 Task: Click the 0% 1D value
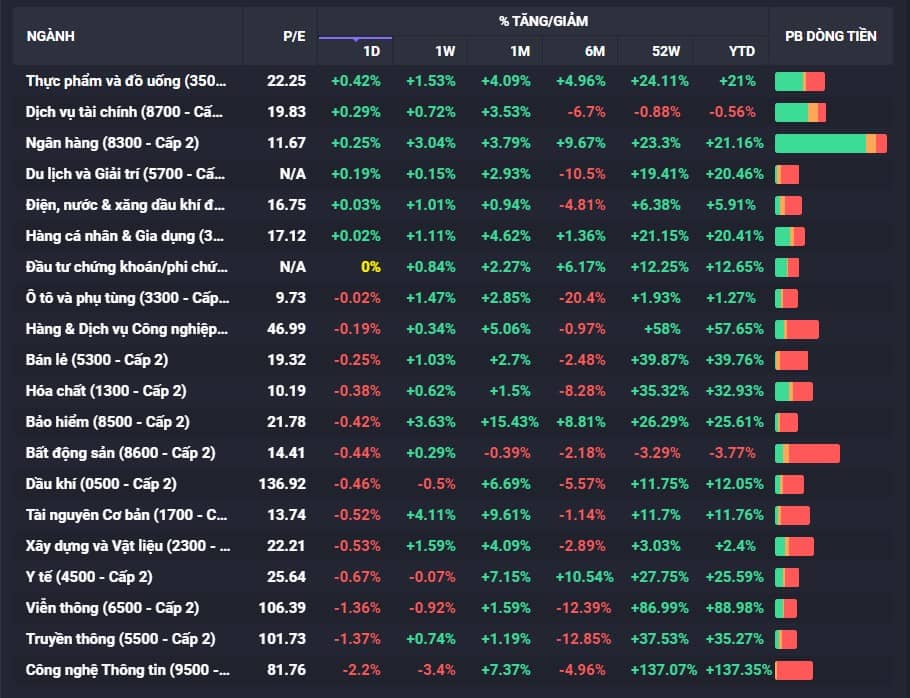[371, 267]
